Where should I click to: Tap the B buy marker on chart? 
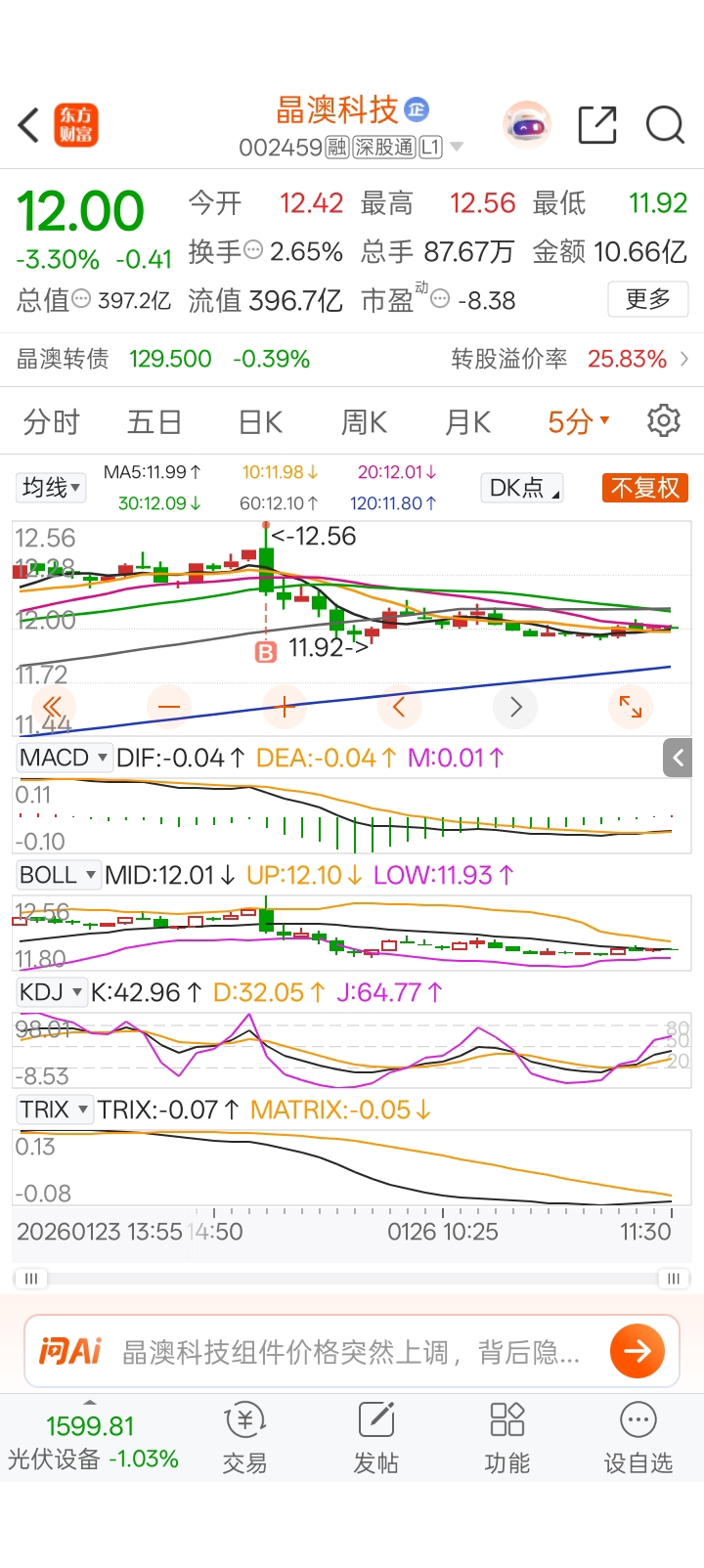tap(266, 652)
